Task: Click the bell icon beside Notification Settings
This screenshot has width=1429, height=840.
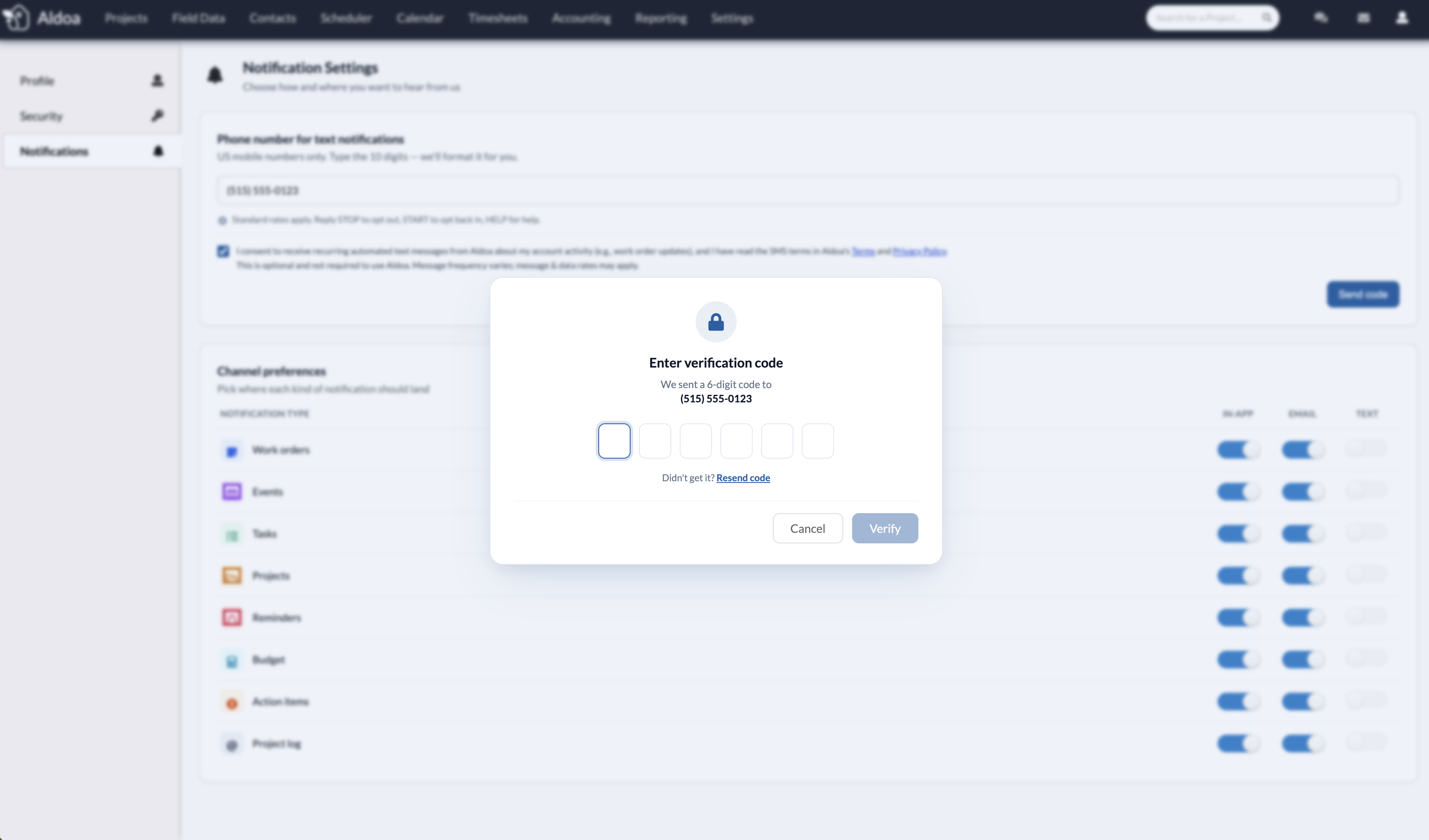Action: [215, 75]
